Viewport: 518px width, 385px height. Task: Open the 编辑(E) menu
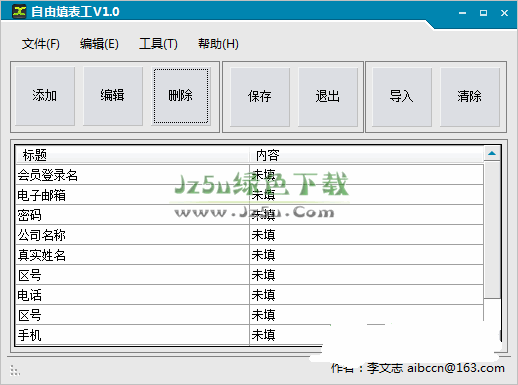click(x=99, y=44)
